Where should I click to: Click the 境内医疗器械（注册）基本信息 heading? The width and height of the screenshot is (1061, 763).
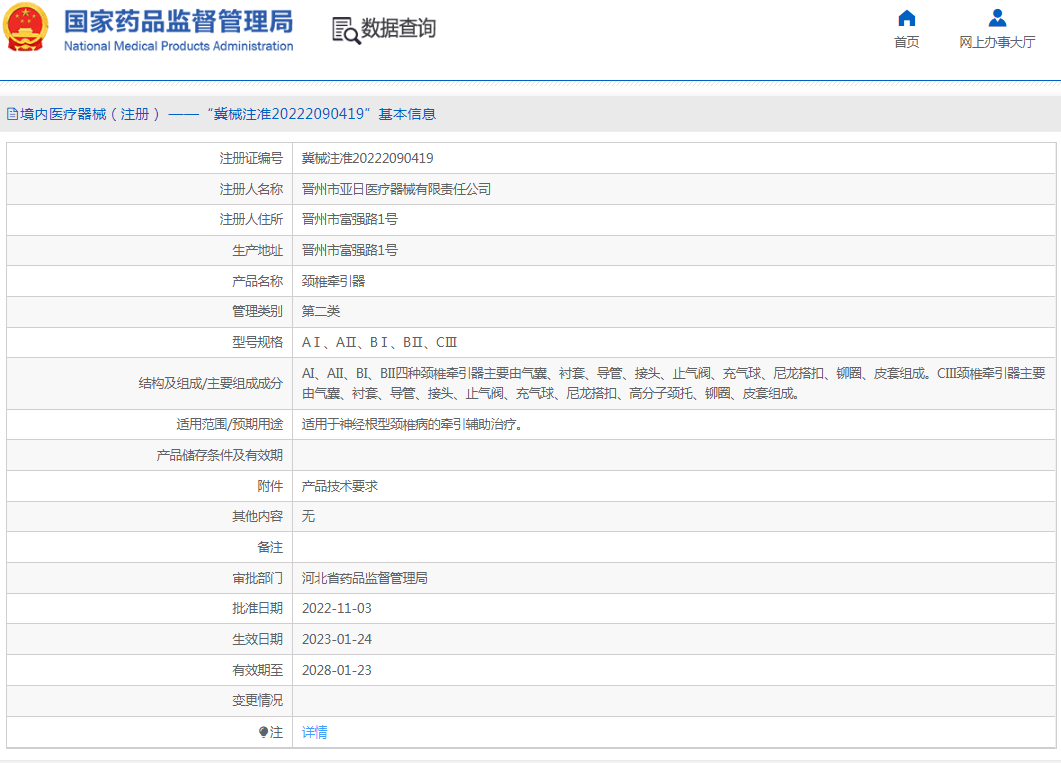[x=228, y=114]
